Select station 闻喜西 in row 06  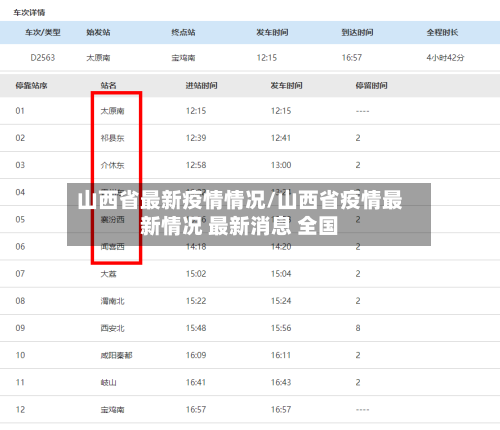tap(113, 247)
